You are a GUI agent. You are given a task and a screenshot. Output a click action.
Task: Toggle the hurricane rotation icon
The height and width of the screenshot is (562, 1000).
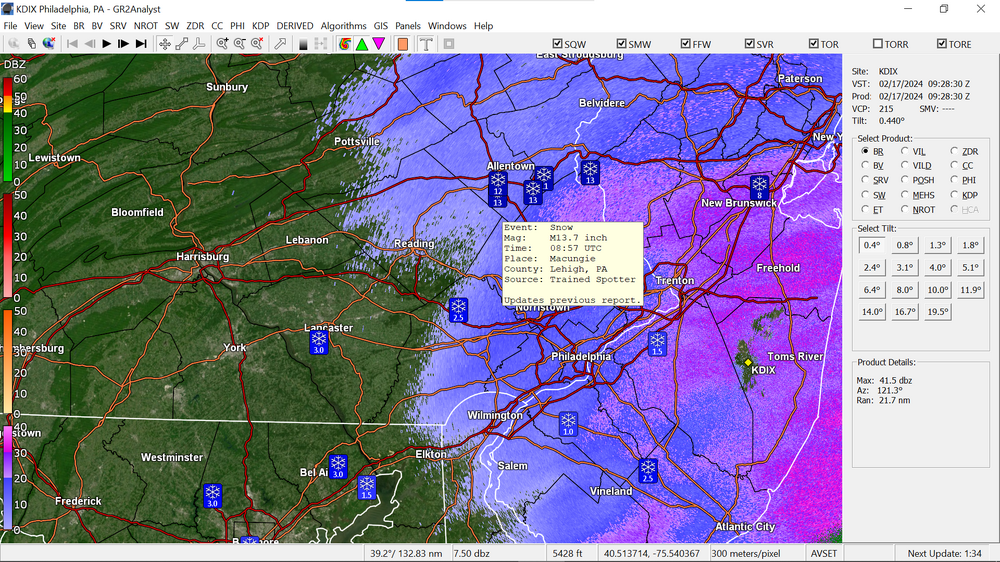click(x=344, y=43)
